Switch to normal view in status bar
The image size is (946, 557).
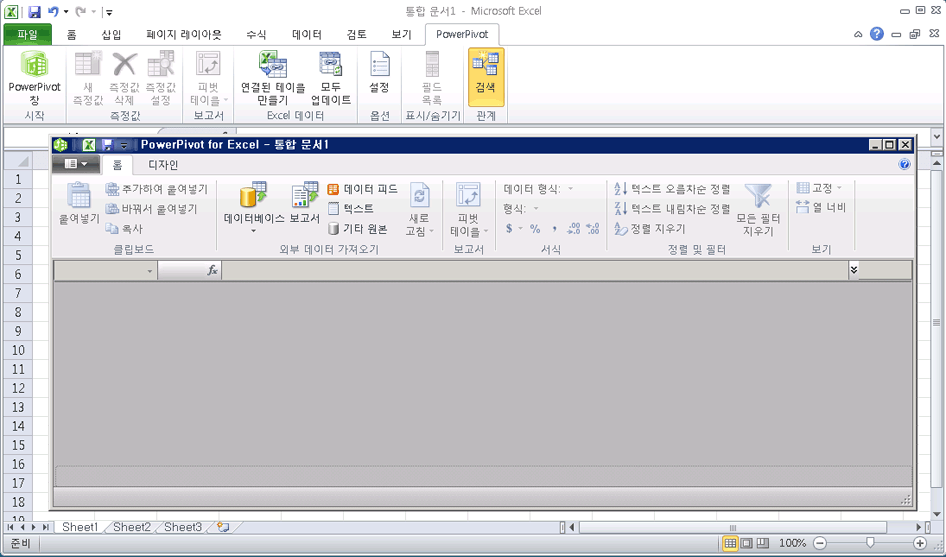coord(730,543)
